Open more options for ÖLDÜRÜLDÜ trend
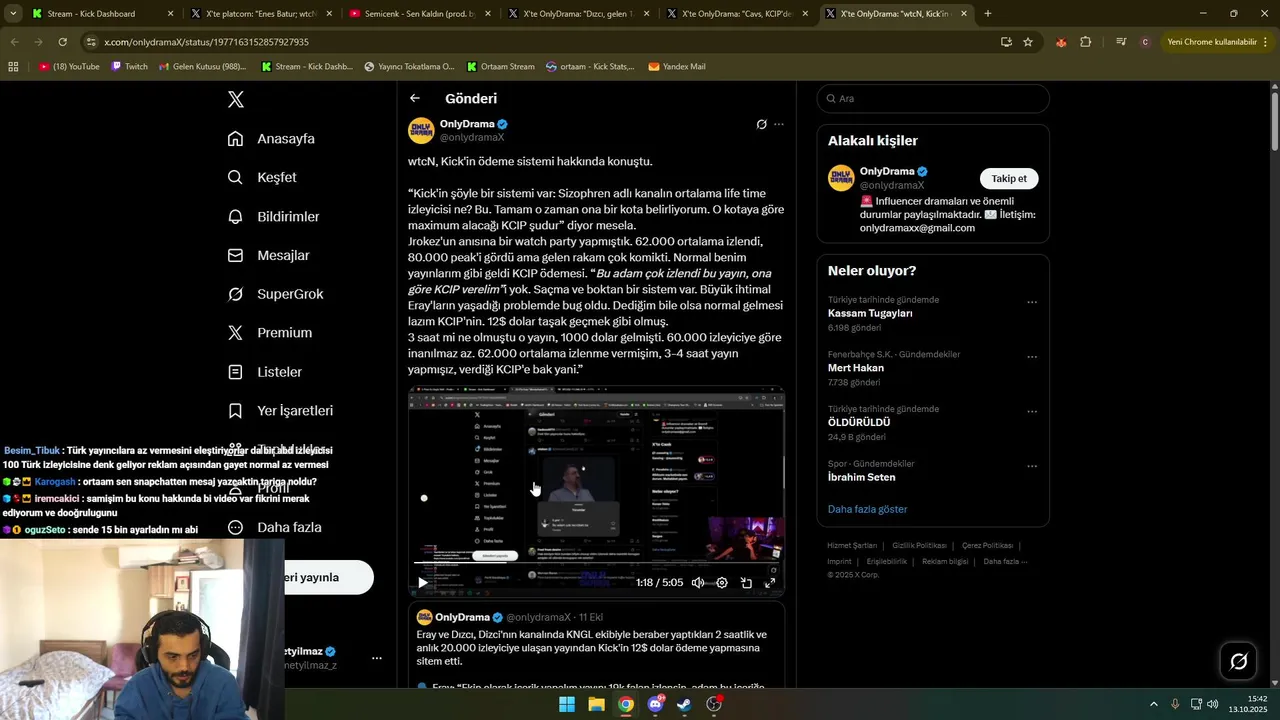 pyautogui.click(x=1032, y=411)
